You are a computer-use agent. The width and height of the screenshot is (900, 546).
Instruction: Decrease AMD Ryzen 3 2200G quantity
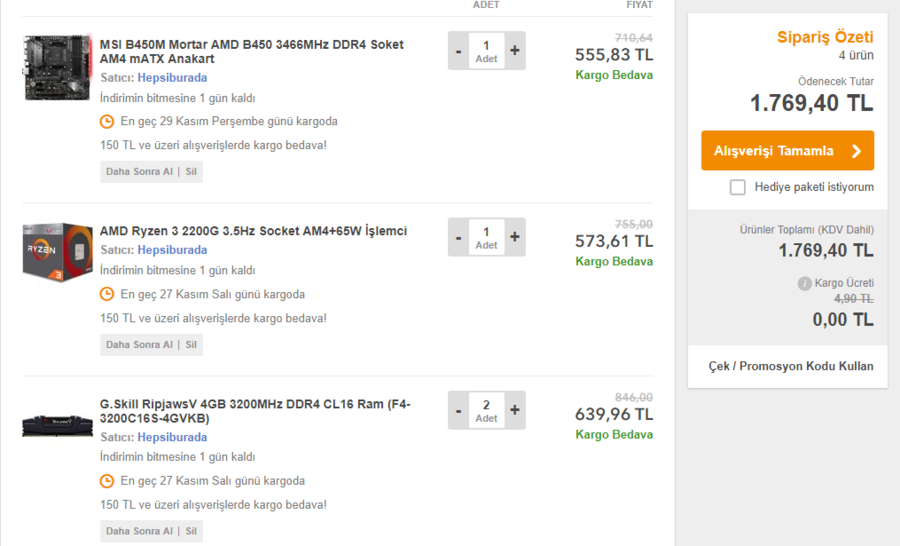(x=458, y=237)
